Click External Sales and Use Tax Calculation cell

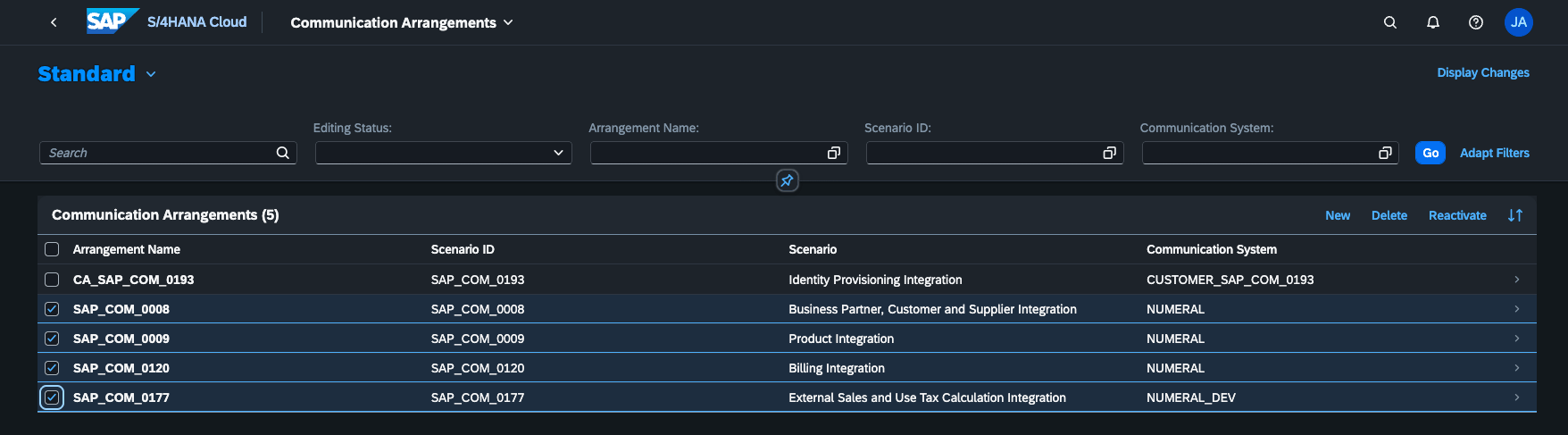pyautogui.click(x=927, y=397)
